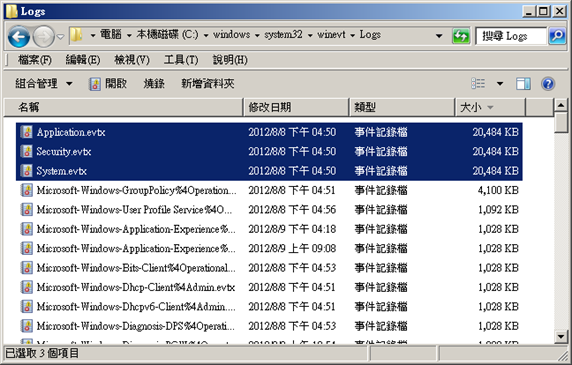Click the change view icon

pyautogui.click(x=478, y=84)
